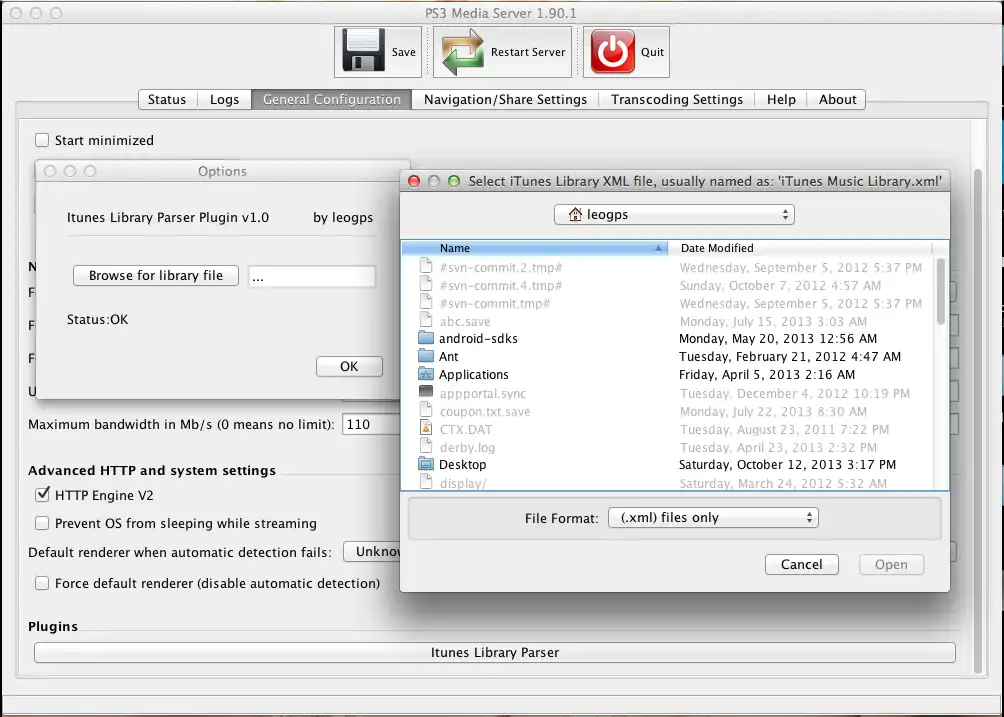Click the red power Quit icon
Screen dimensions: 1004x717
click(x=613, y=51)
